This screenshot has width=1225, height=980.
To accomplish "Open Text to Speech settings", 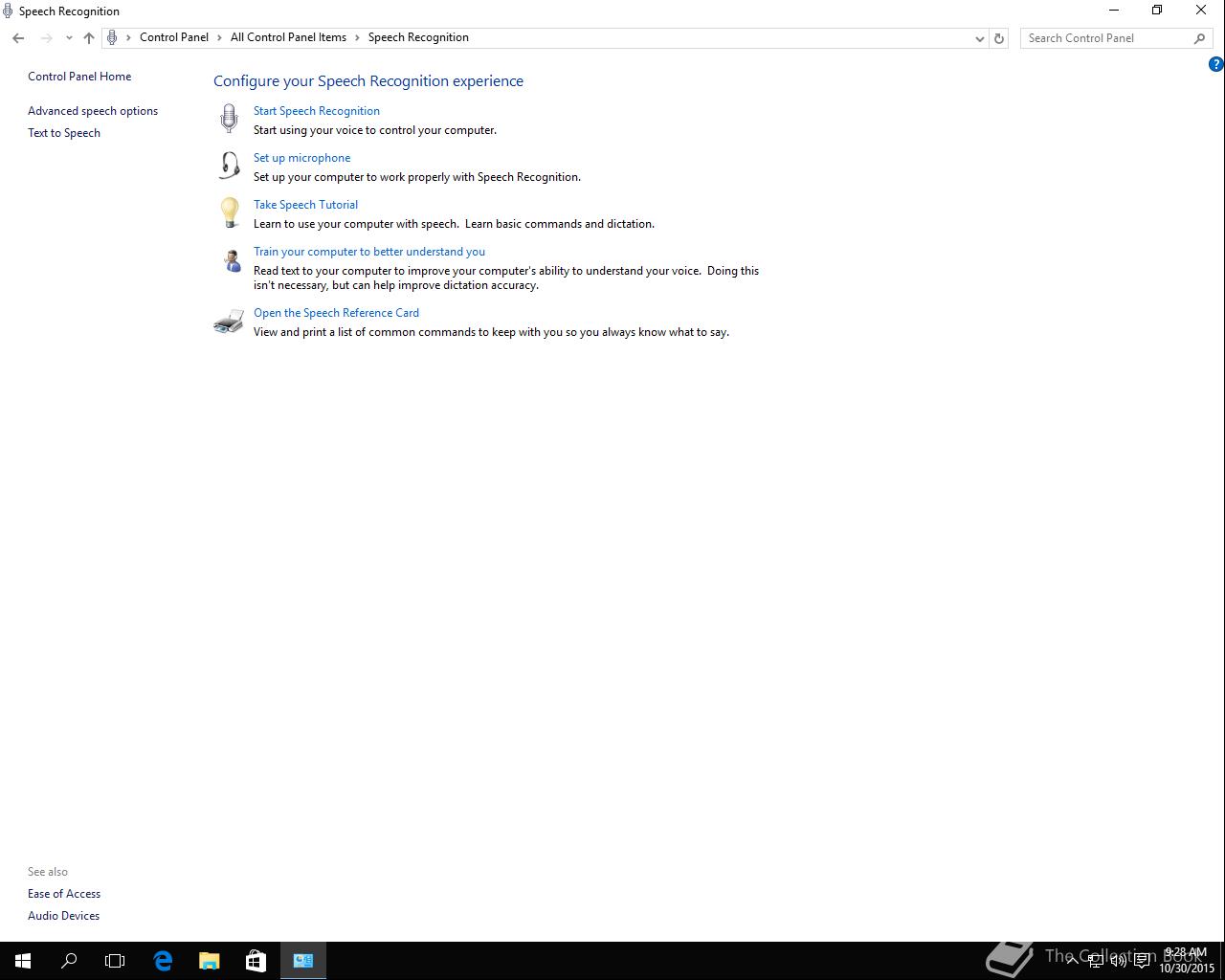I will pos(64,133).
